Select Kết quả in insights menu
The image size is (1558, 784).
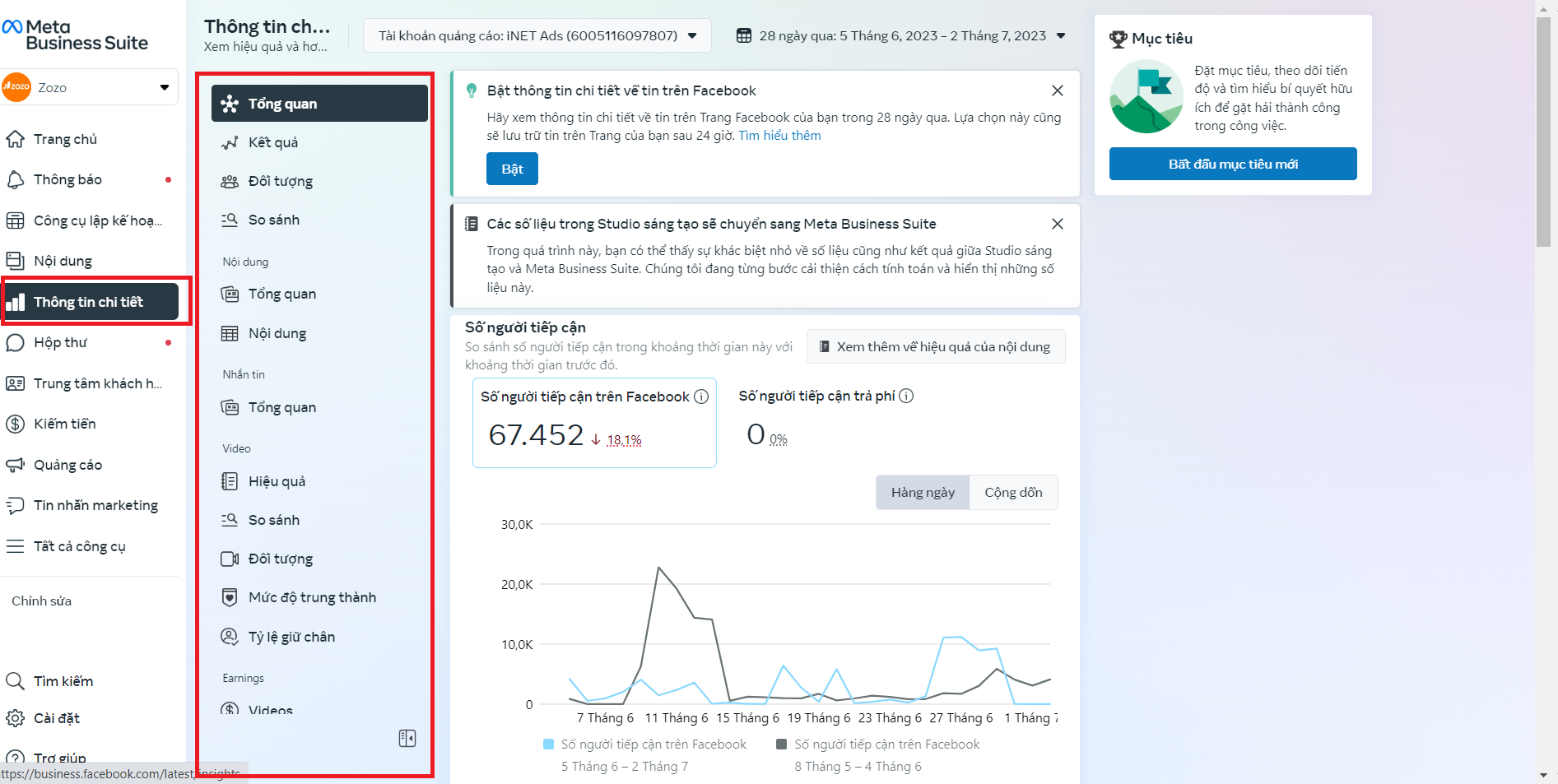click(x=273, y=142)
